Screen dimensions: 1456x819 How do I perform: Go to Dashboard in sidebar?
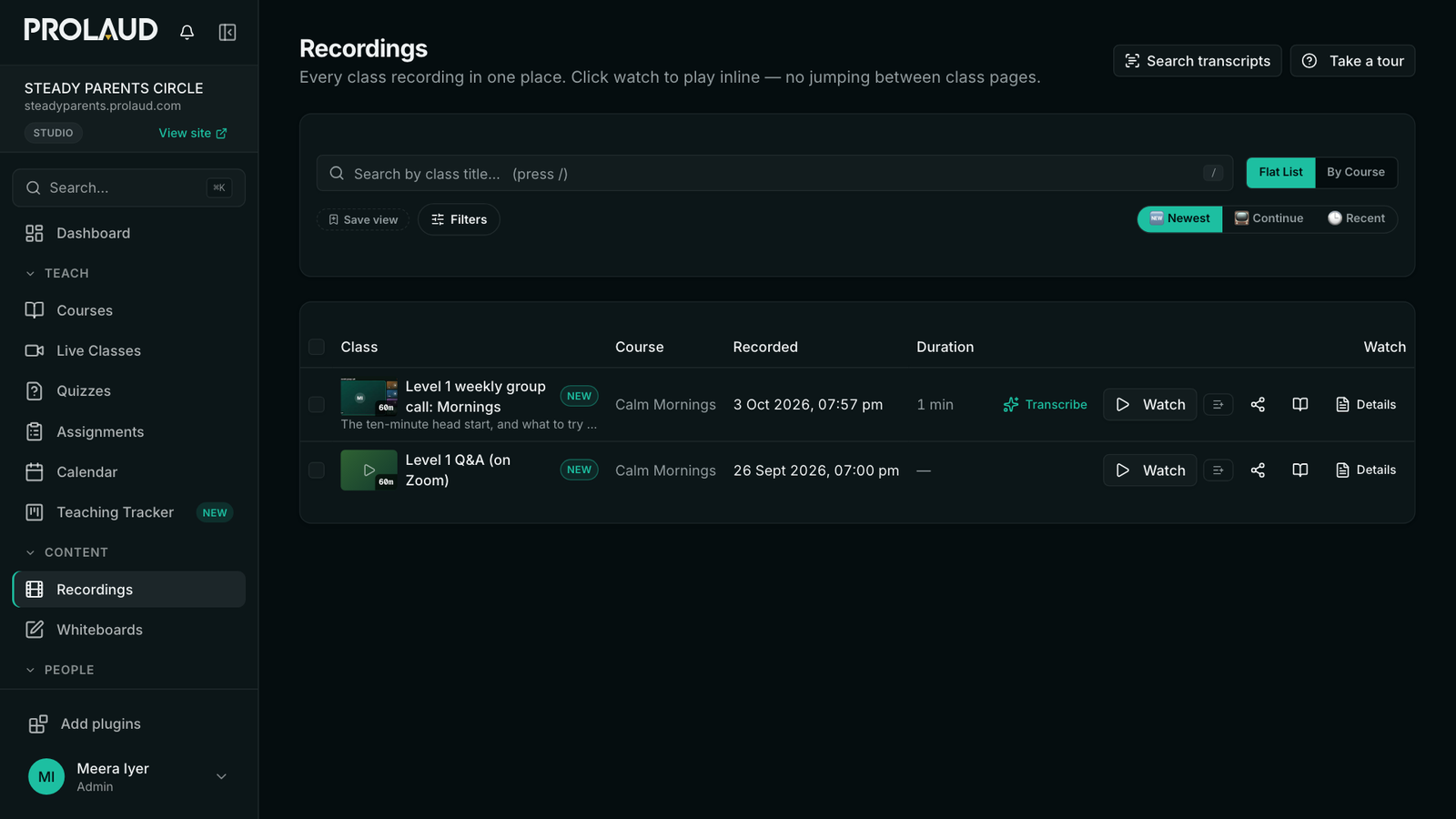pyautogui.click(x=129, y=233)
